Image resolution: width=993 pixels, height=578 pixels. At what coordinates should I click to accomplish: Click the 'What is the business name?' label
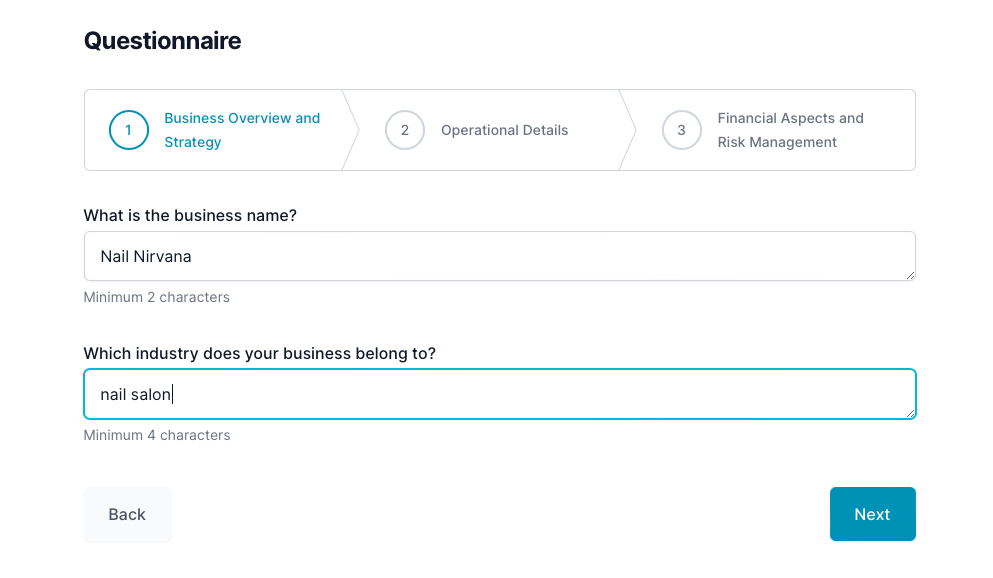pos(190,215)
